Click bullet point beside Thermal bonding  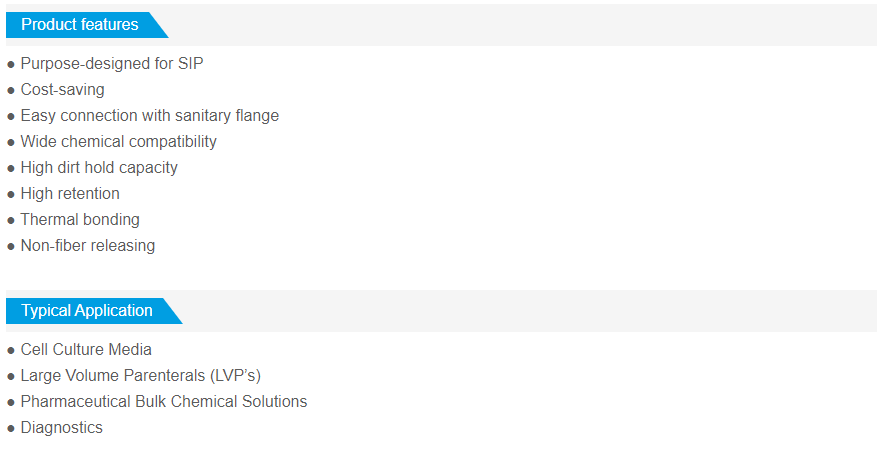click(x=11, y=220)
